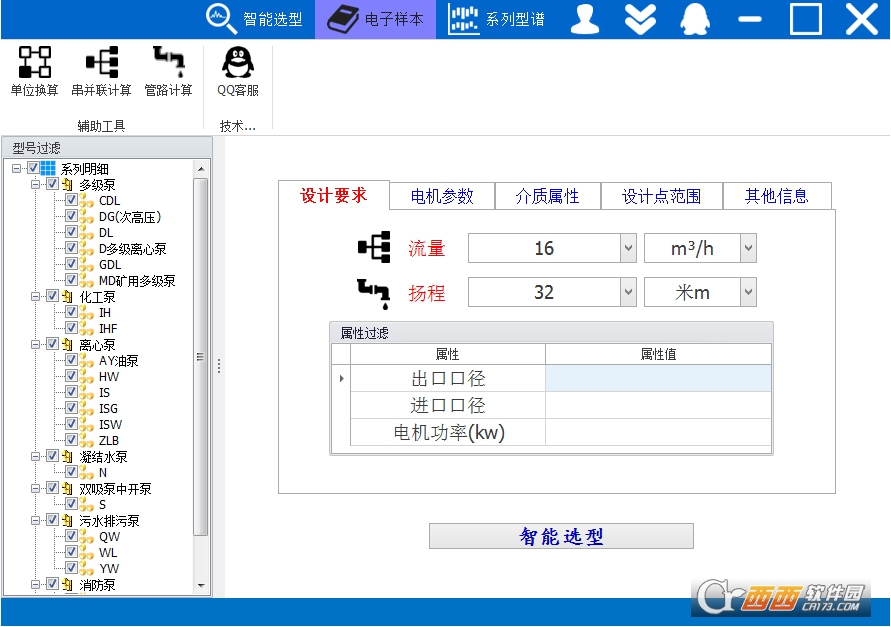Toggle the 化工泵 category checkbox
The width and height of the screenshot is (891, 627).
click(53, 297)
